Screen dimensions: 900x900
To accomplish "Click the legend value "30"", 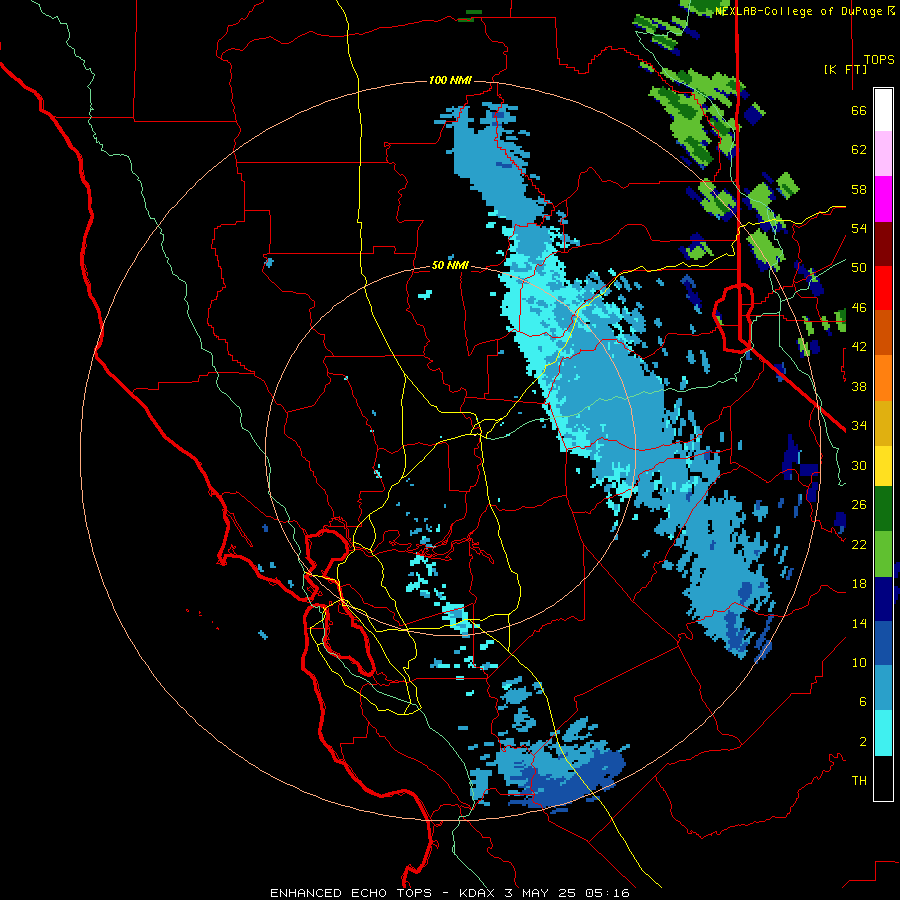I will click(x=859, y=465).
